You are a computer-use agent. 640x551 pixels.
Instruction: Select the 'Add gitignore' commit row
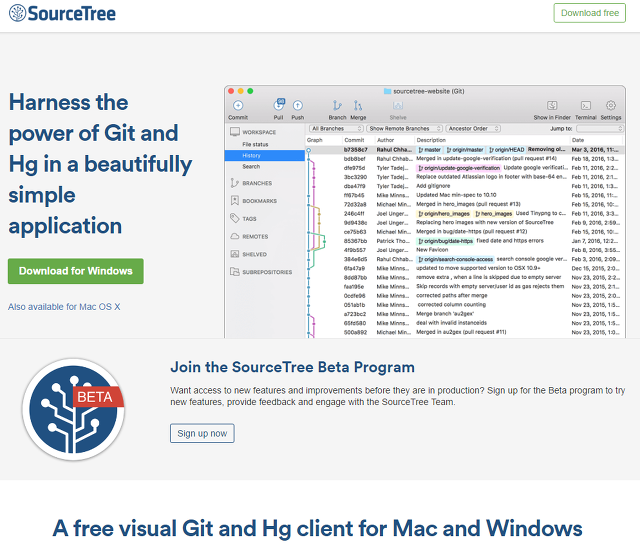(465, 186)
